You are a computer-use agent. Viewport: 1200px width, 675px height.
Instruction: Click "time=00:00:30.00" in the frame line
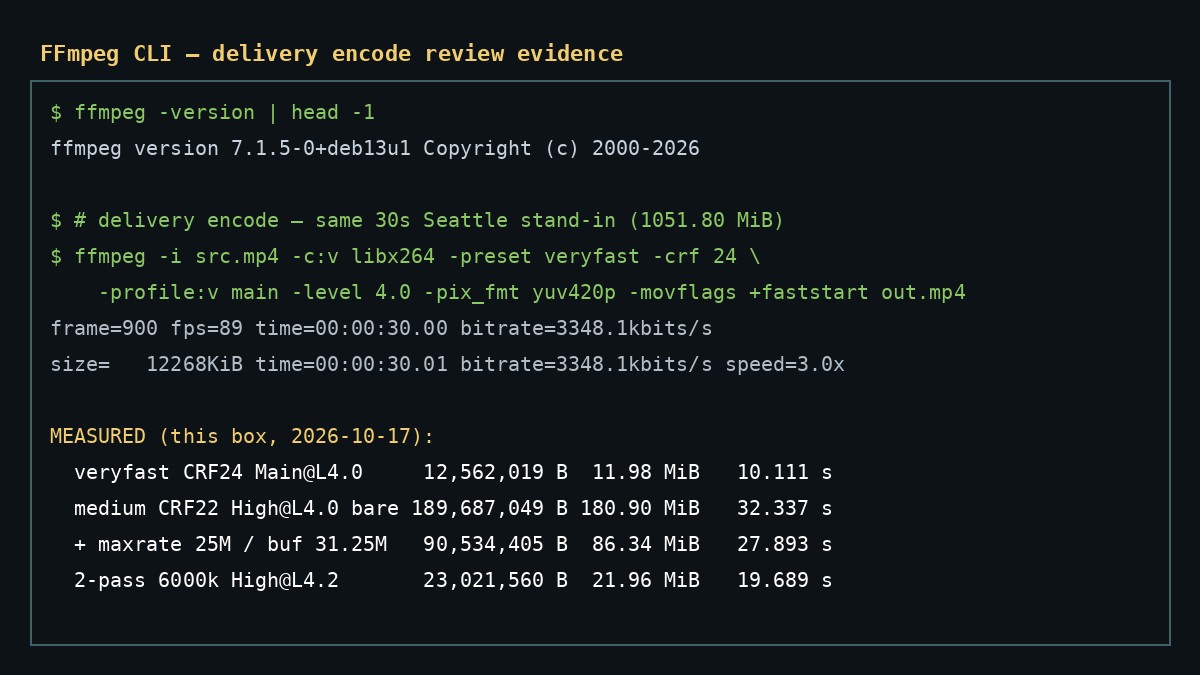coord(351,329)
